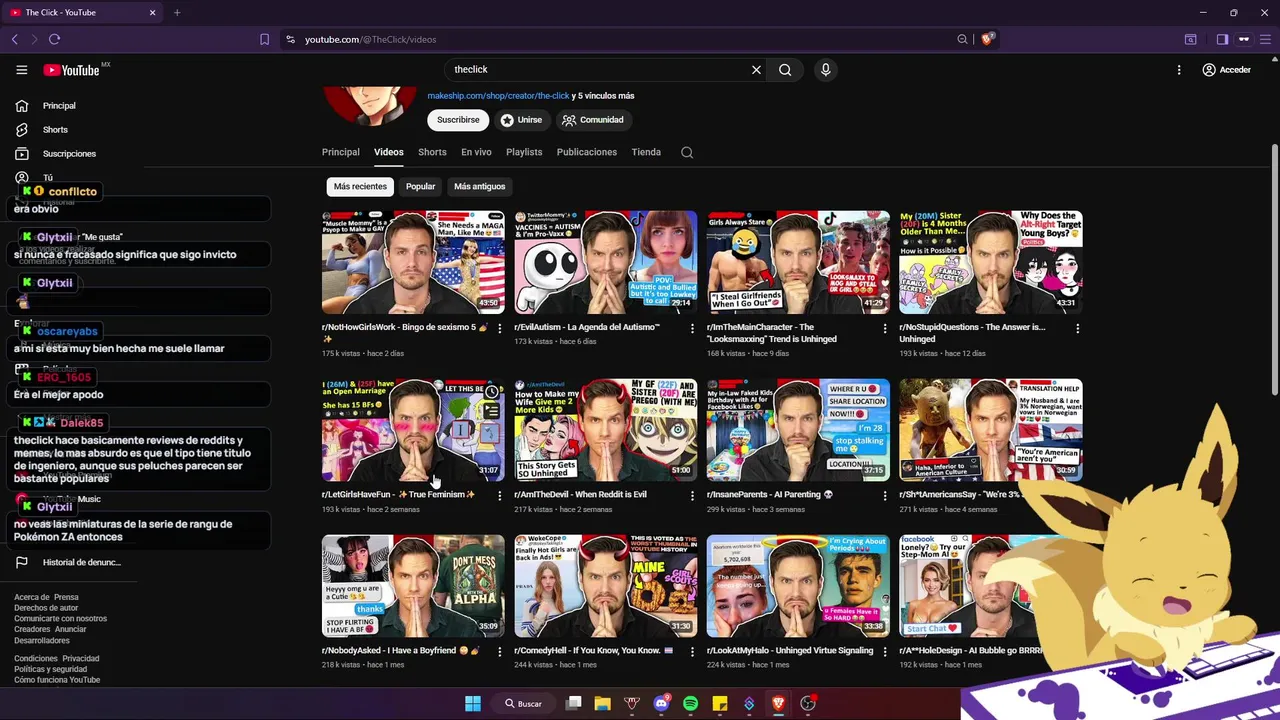
Task: Switch to the En vivo channel tab
Action: (476, 152)
